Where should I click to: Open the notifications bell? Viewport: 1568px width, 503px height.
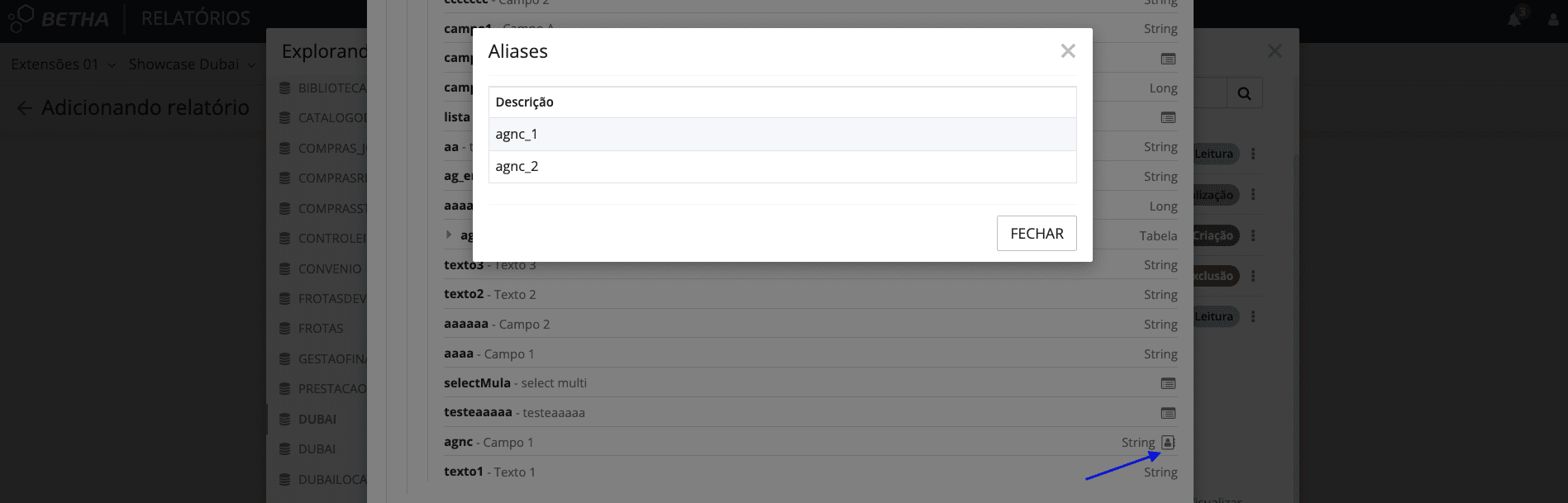pyautogui.click(x=1515, y=18)
